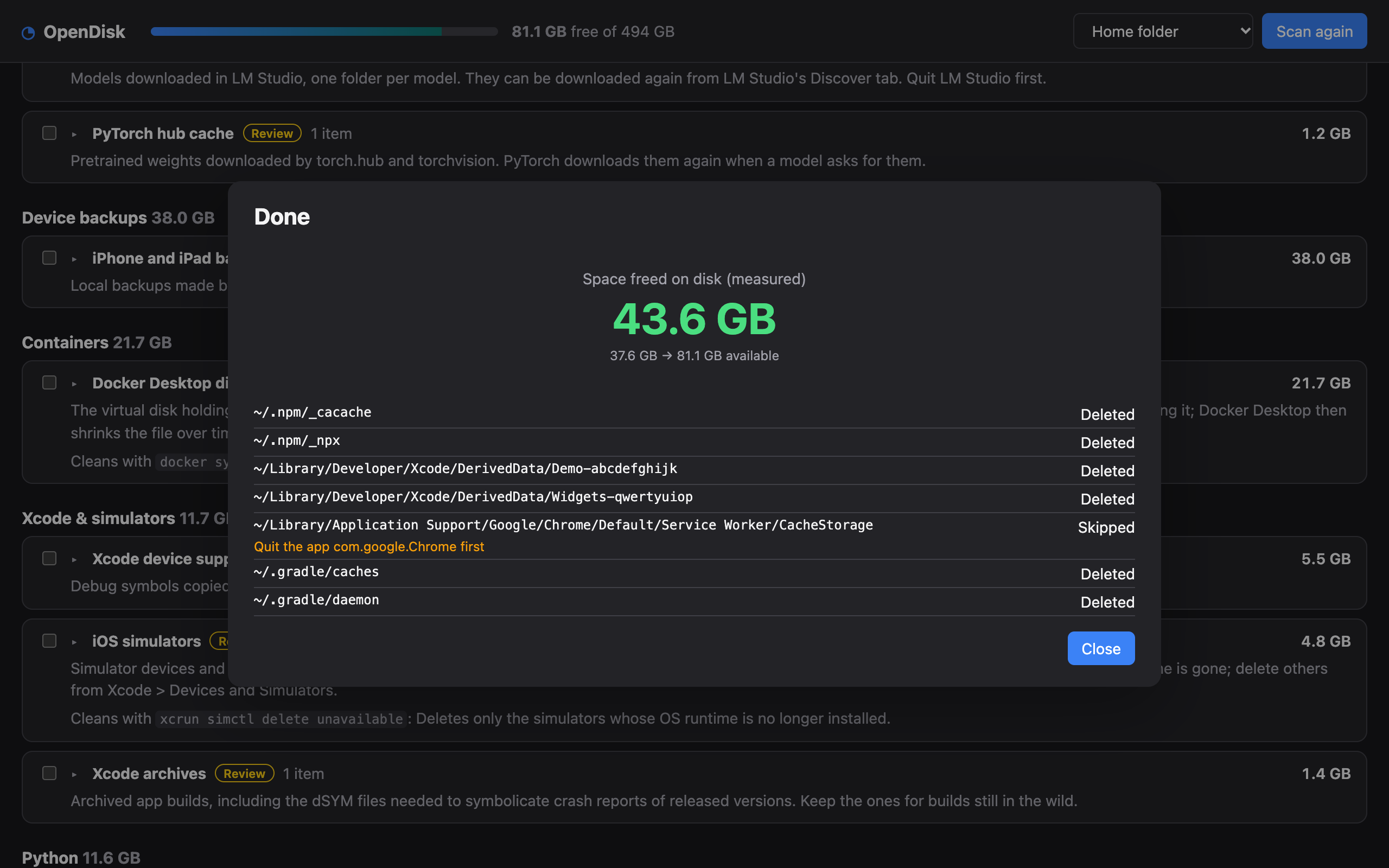
Task: Click the xcrun simctl delete unavailable command
Action: pos(281,719)
